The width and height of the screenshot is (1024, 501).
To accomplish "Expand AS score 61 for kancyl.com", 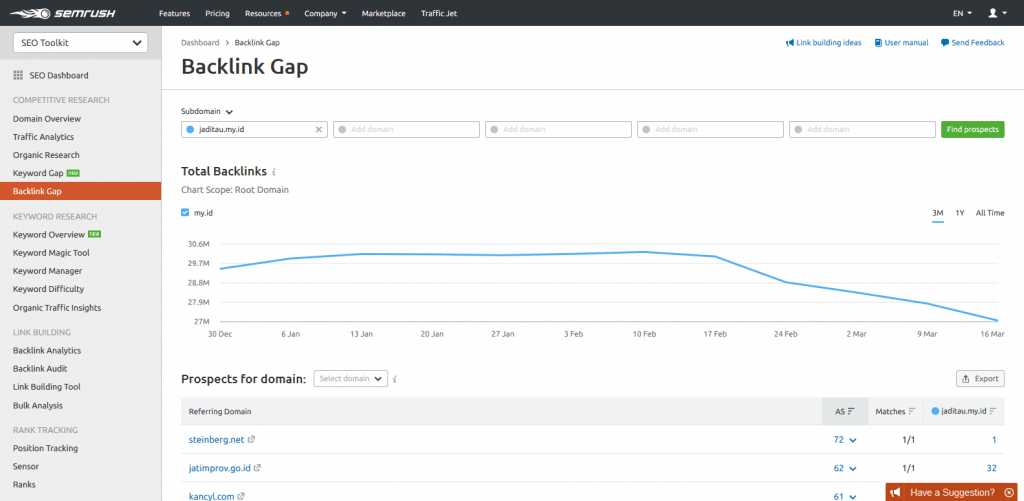I will pos(844,496).
